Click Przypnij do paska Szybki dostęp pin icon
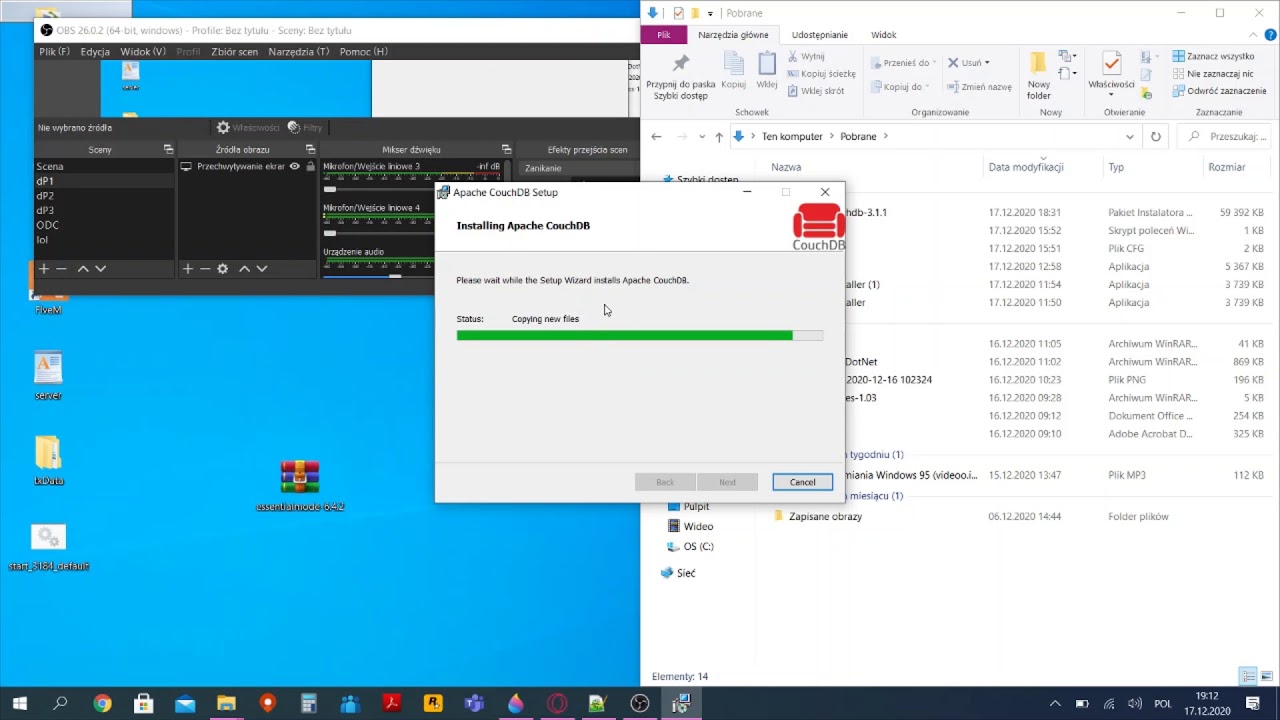The height and width of the screenshot is (720, 1280). click(x=681, y=64)
